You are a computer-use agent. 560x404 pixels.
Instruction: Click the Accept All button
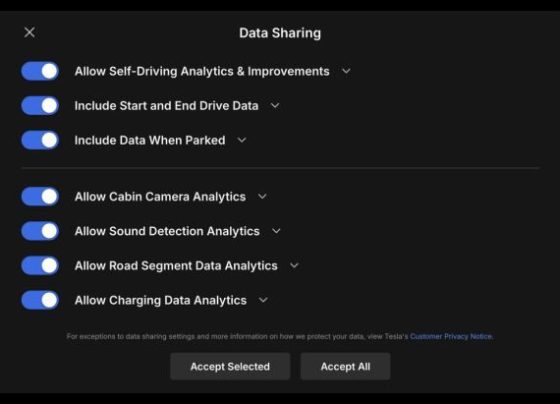(345, 366)
